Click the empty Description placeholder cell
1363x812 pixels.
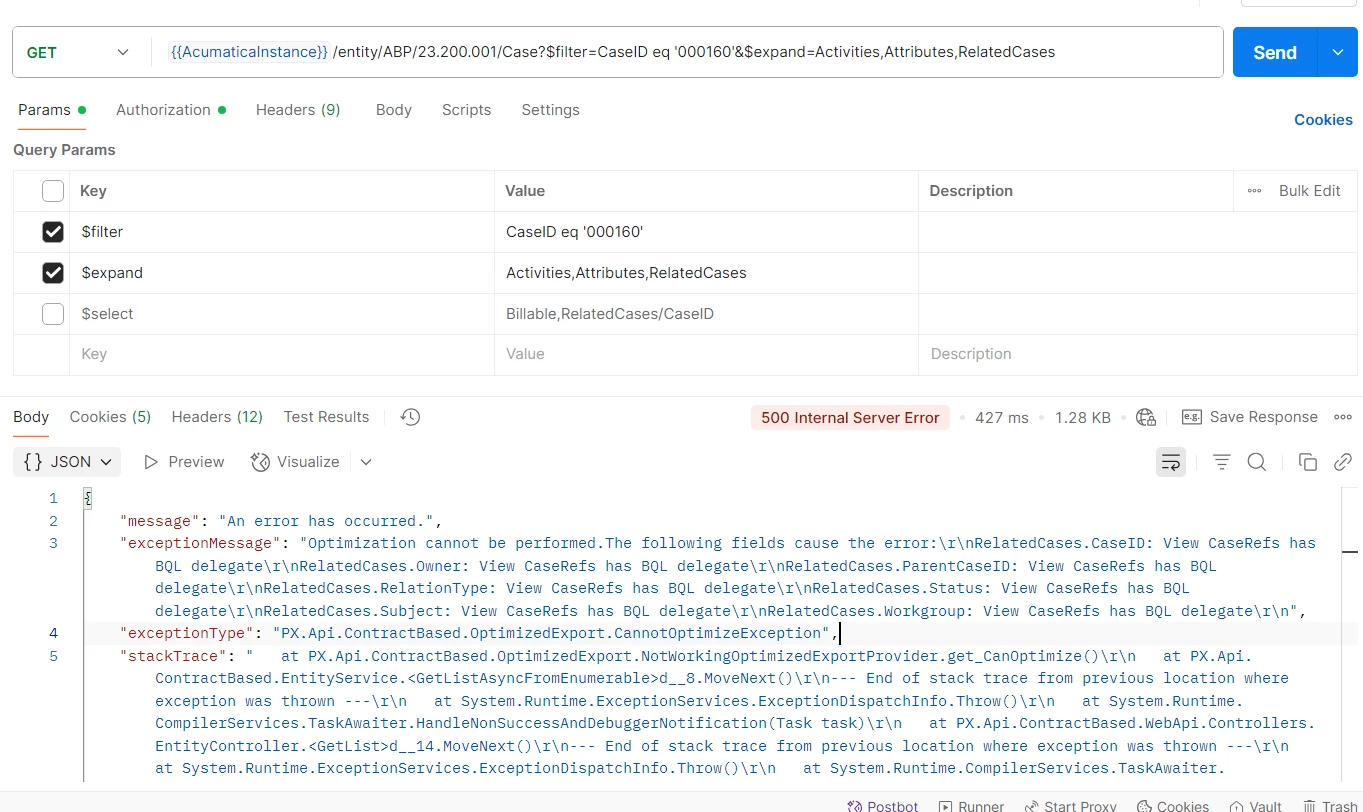pyautogui.click(x=1138, y=354)
